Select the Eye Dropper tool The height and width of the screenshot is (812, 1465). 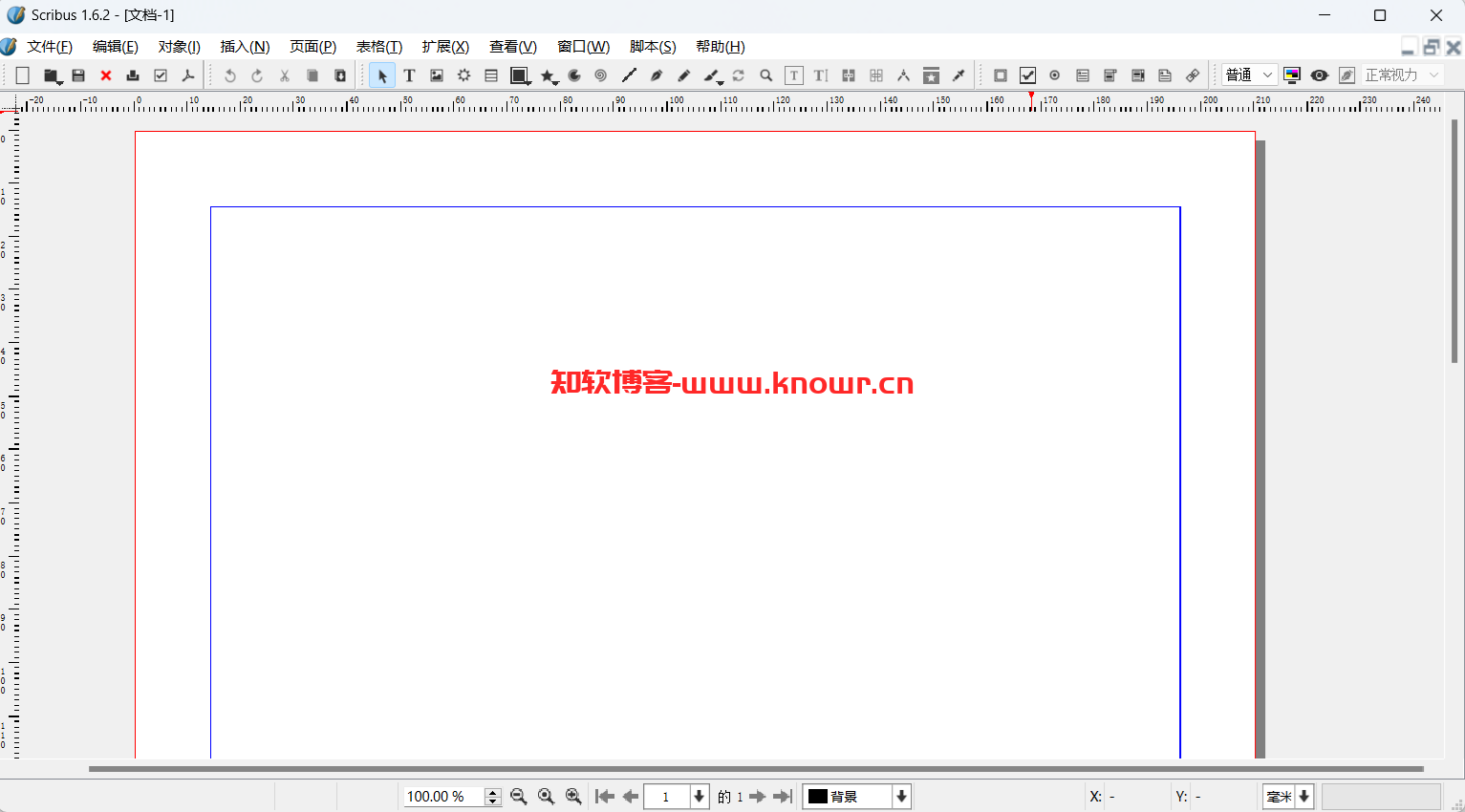959,75
